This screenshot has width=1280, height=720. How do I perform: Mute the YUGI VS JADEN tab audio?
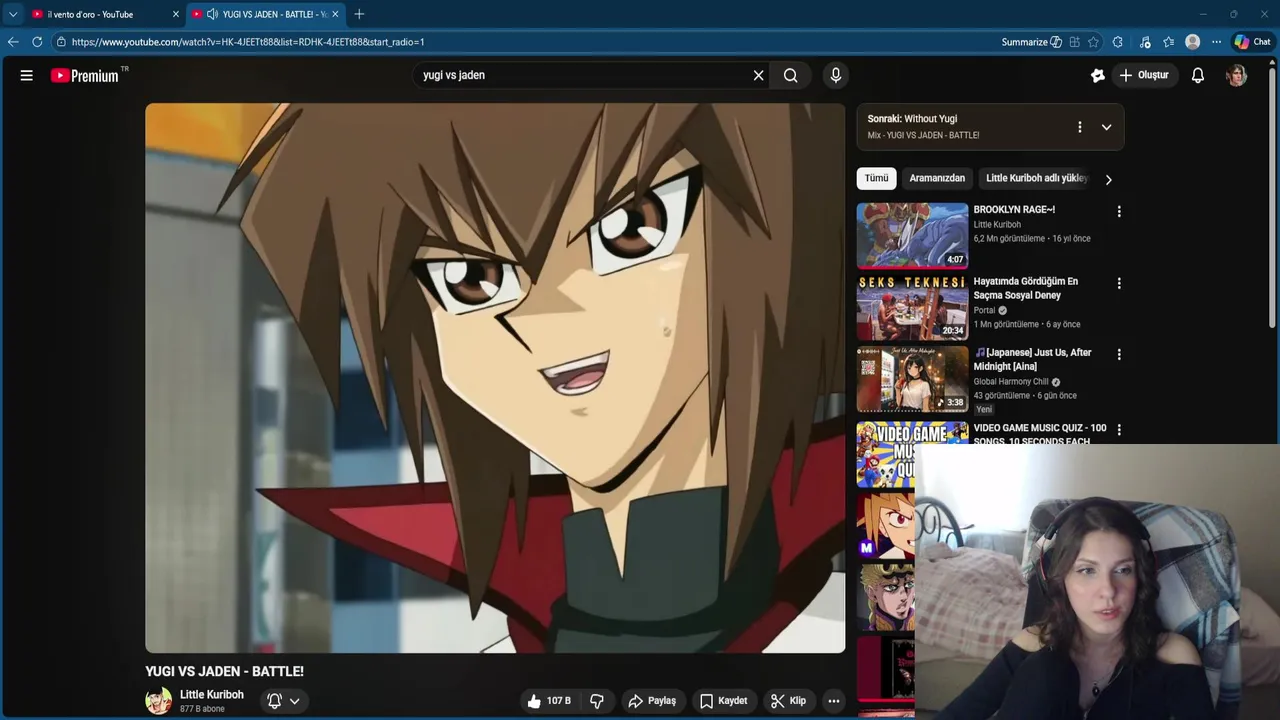tap(212, 14)
